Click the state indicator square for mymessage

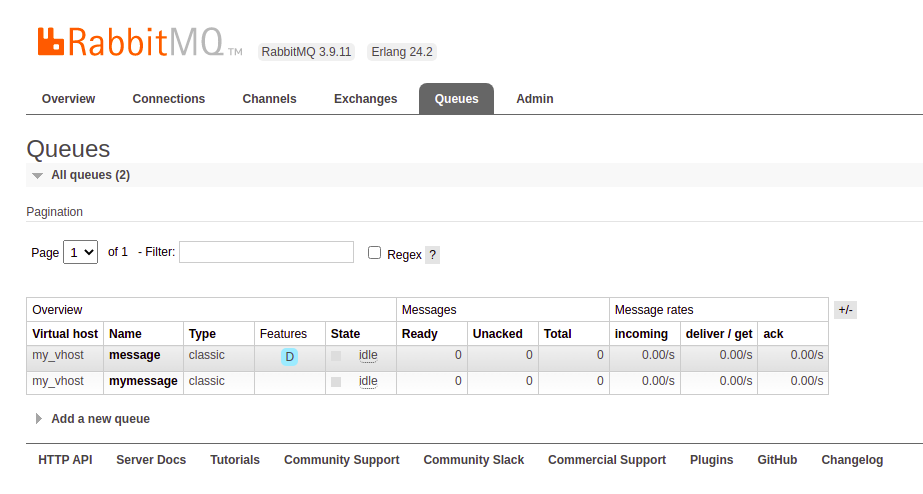(x=336, y=382)
